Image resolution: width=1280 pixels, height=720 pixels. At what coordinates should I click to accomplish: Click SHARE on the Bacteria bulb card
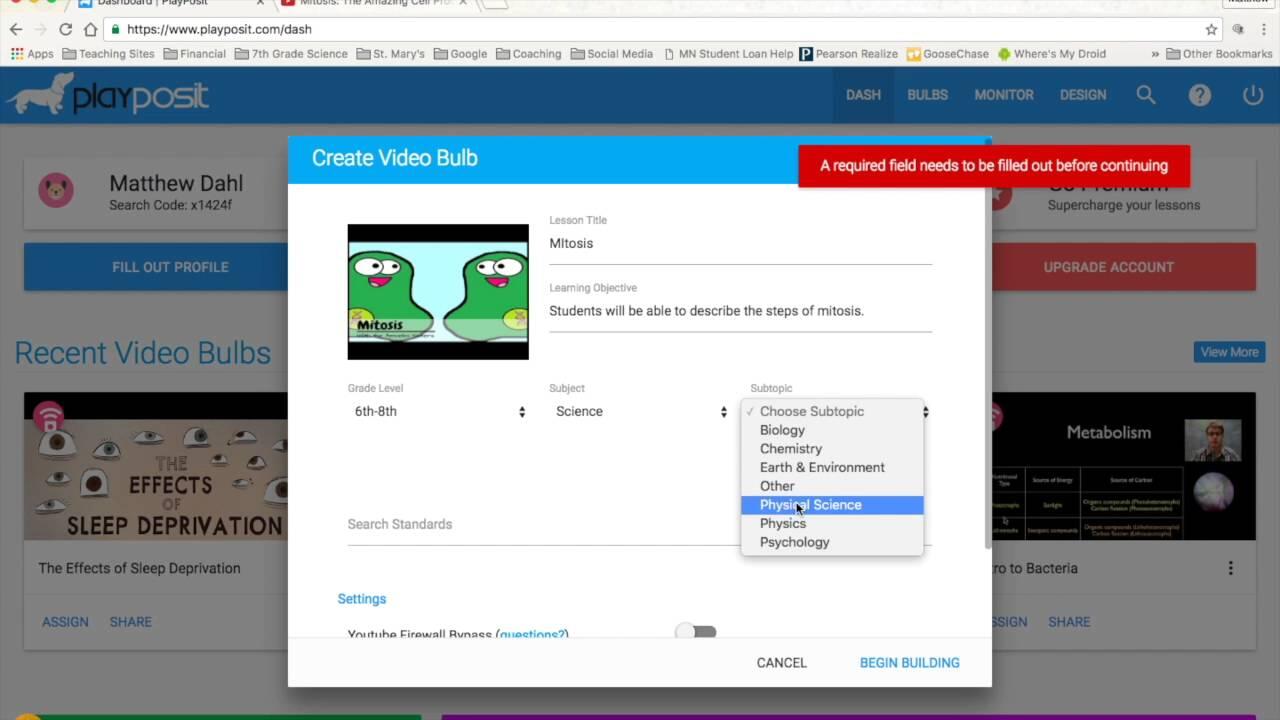pos(1069,622)
